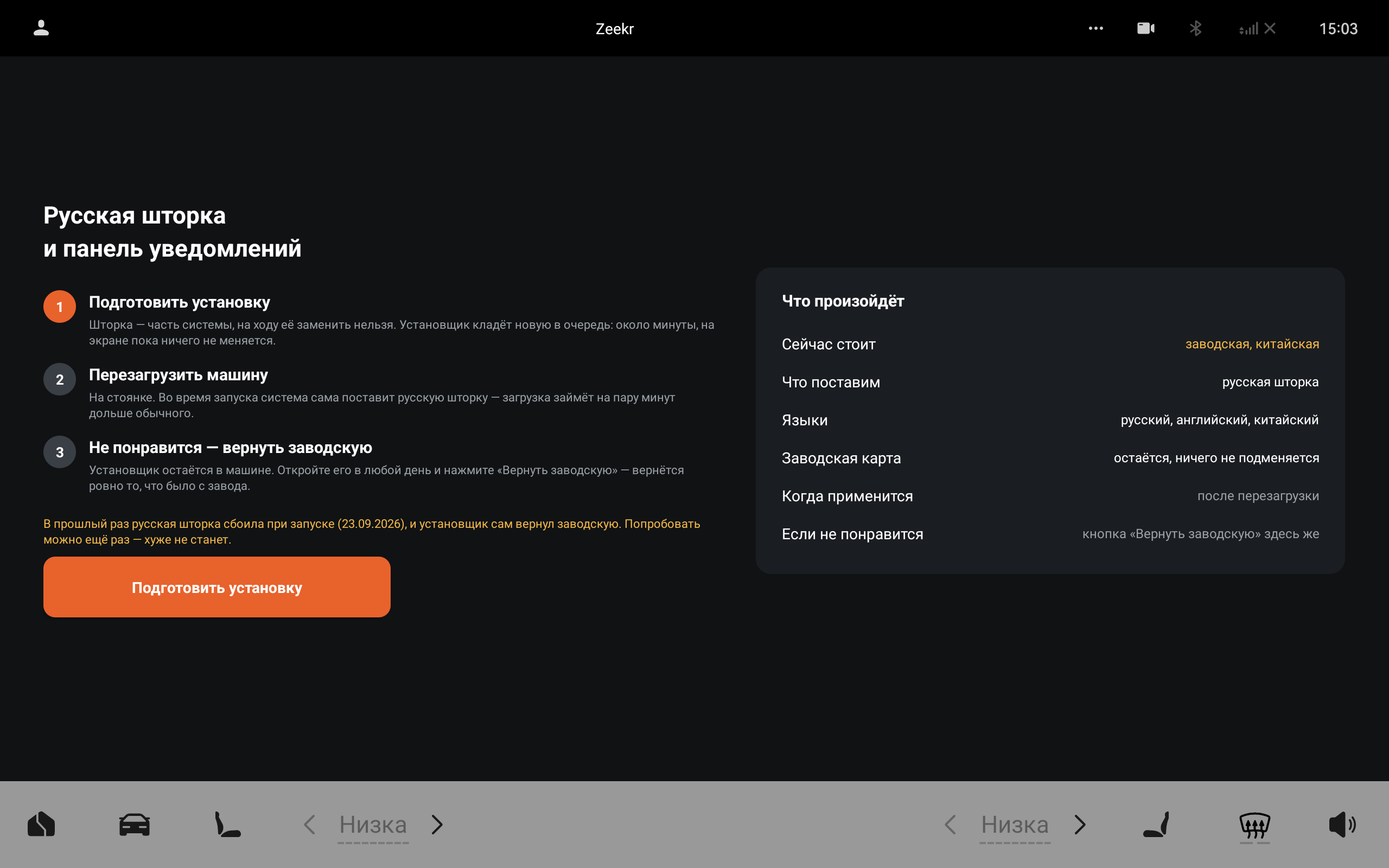1389x868 pixels.
Task: Tap the "Что произойдёт" panel heading
Action: (843, 301)
